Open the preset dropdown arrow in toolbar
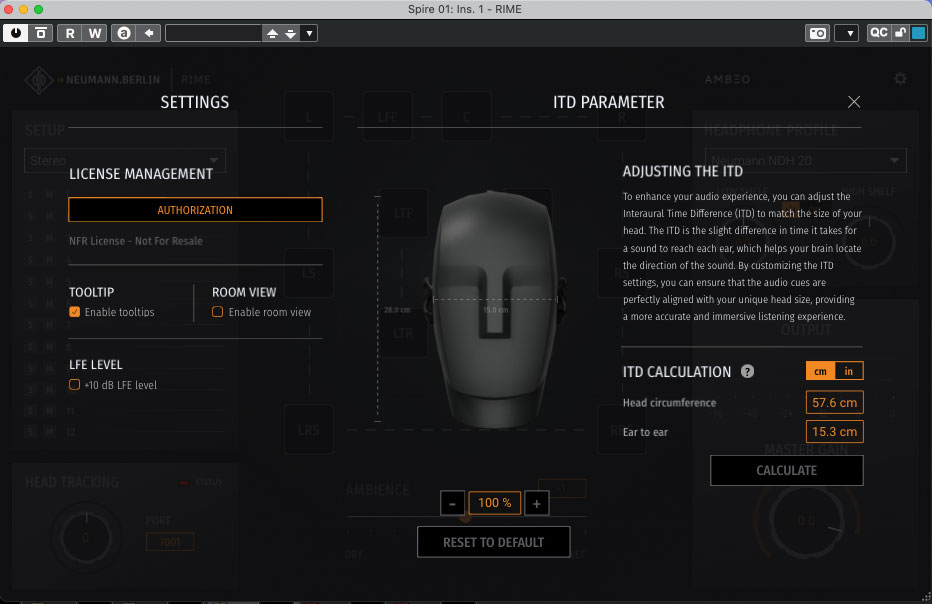The image size is (932, 604). (309, 33)
